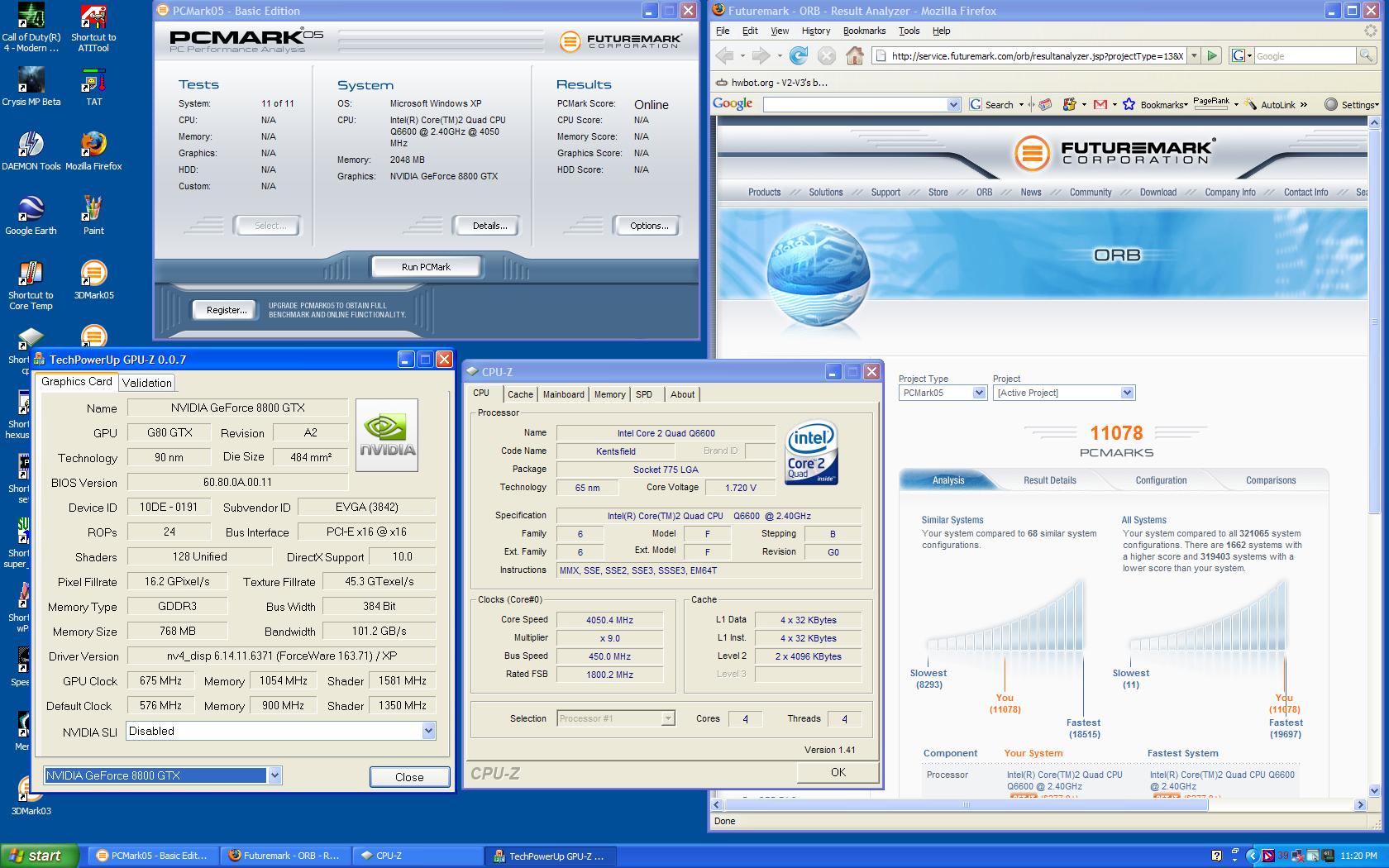Stop loading the Firefox page
Image resolution: width=1389 pixels, height=868 pixels.
pyautogui.click(x=827, y=55)
